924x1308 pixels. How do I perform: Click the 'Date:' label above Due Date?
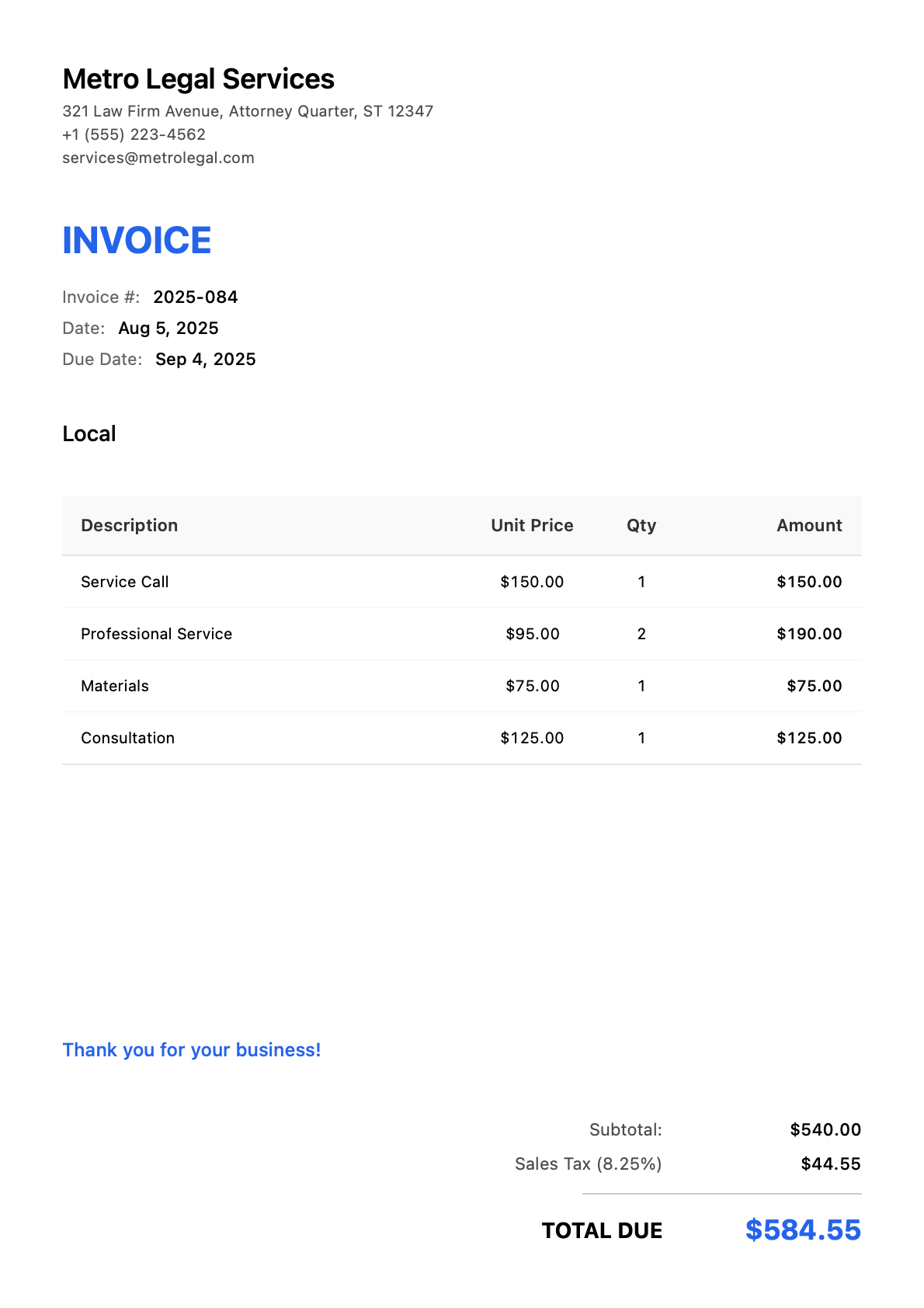click(x=84, y=328)
